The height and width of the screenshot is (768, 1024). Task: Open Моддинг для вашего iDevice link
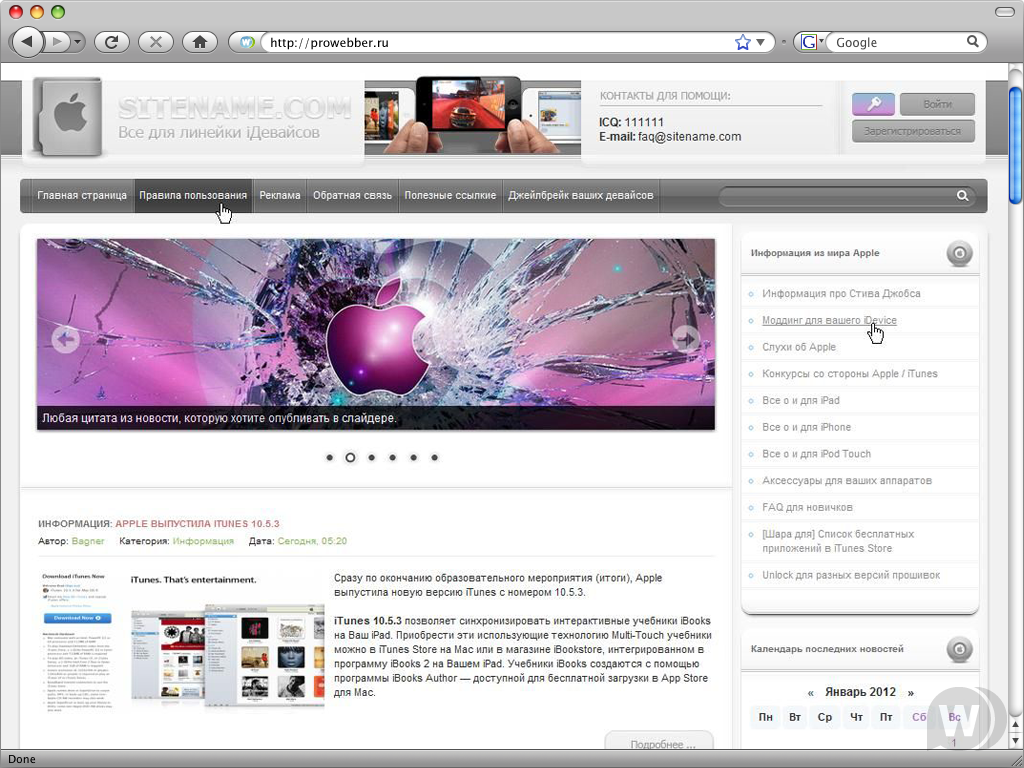(x=829, y=321)
